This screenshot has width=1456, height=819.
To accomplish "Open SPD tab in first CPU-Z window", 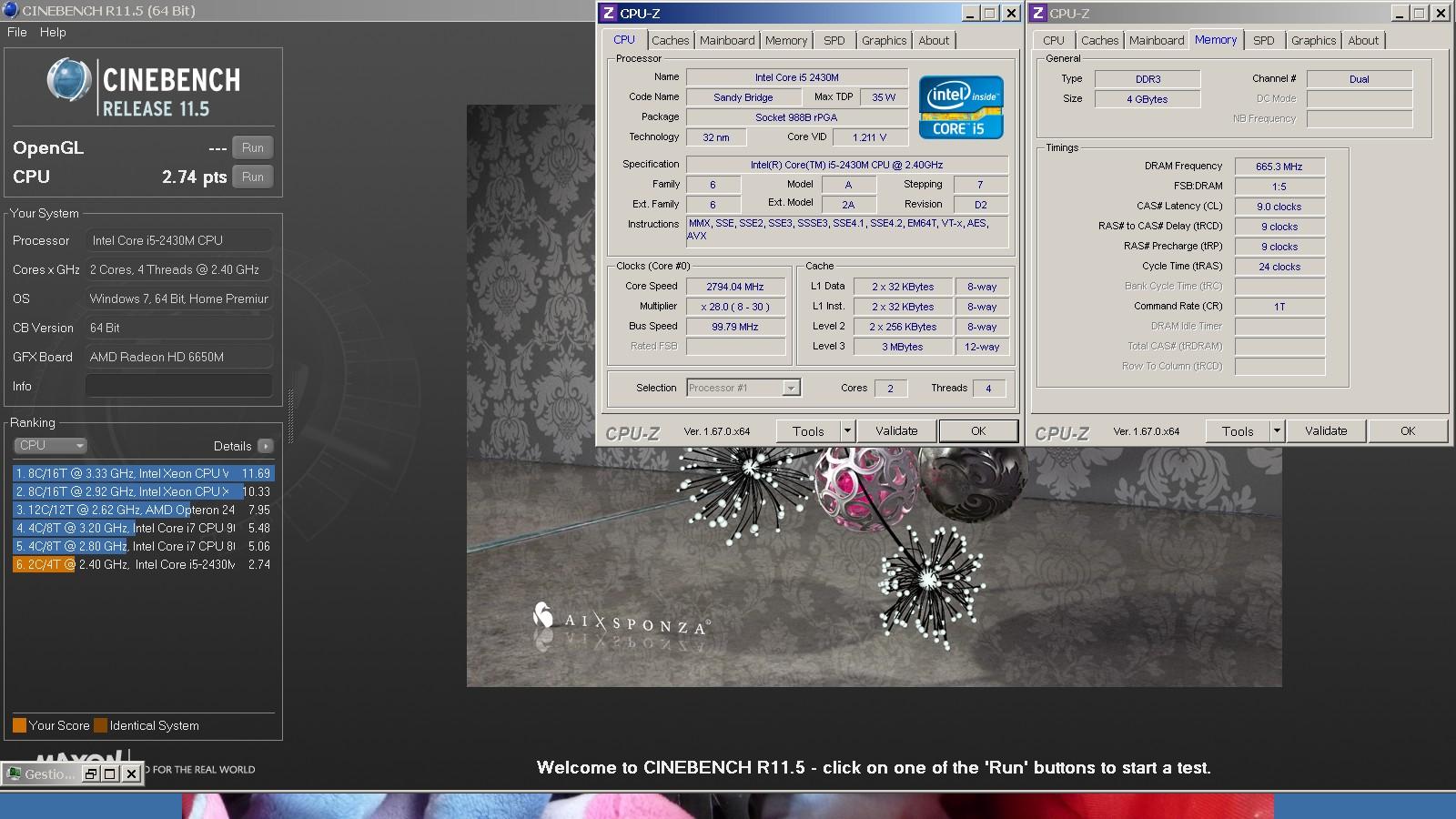I will tap(834, 40).
